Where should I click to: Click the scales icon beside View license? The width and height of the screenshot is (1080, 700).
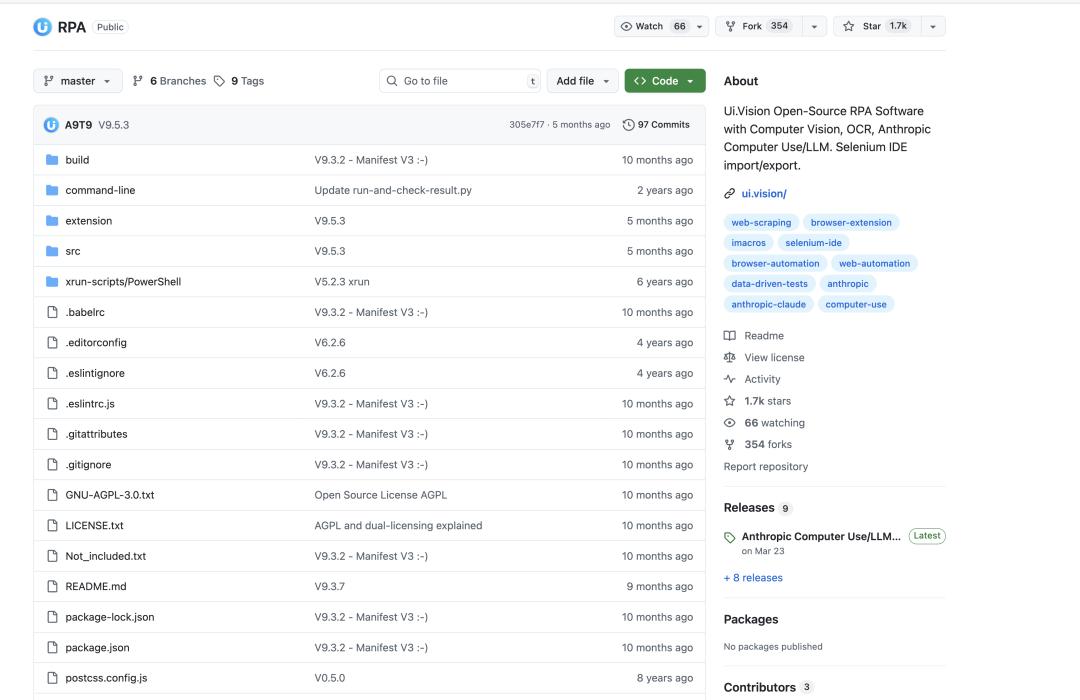pos(729,358)
